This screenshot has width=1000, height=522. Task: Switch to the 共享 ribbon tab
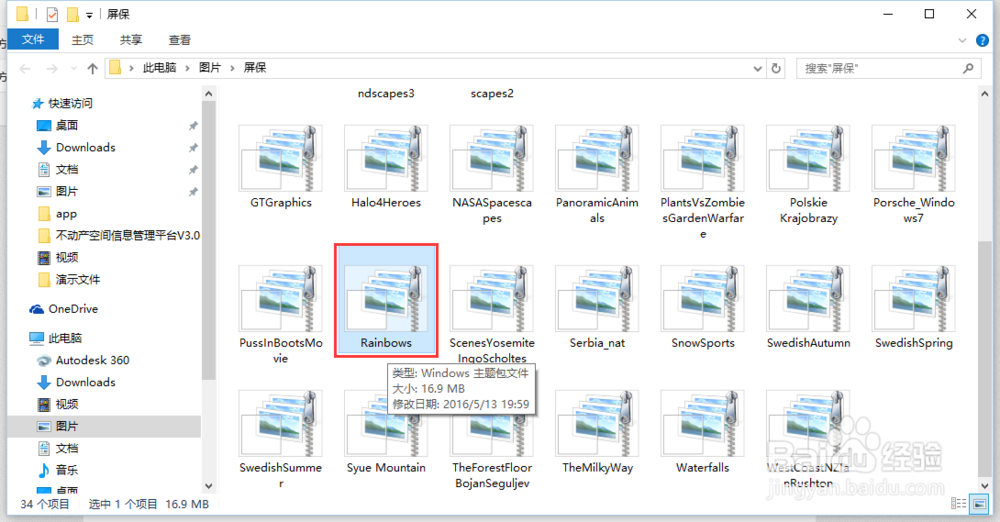pos(131,40)
